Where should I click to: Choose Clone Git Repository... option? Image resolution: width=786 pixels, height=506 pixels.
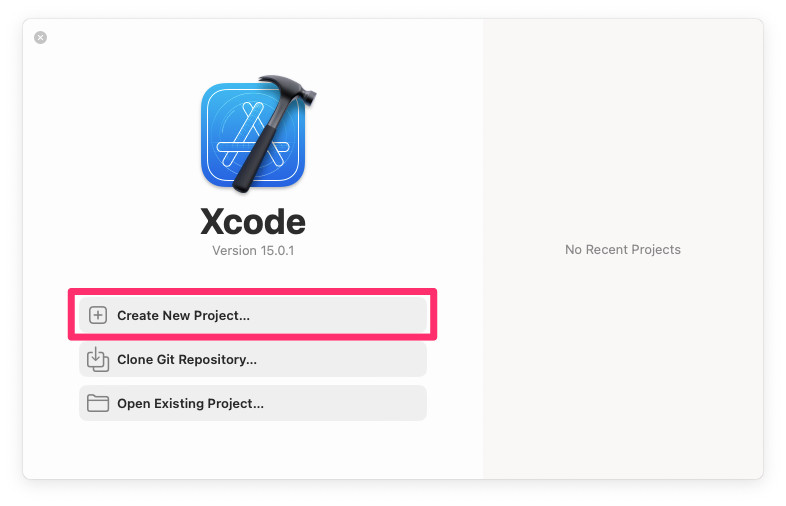[253, 360]
